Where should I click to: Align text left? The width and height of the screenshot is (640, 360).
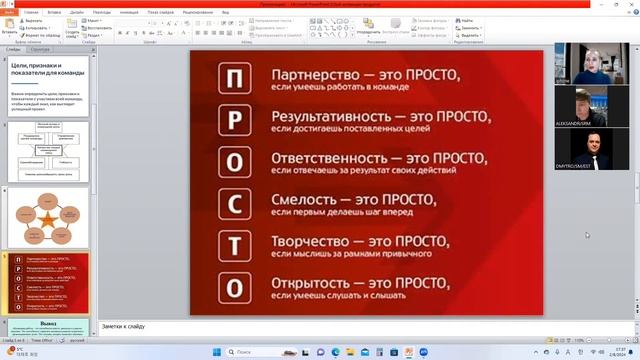198,33
